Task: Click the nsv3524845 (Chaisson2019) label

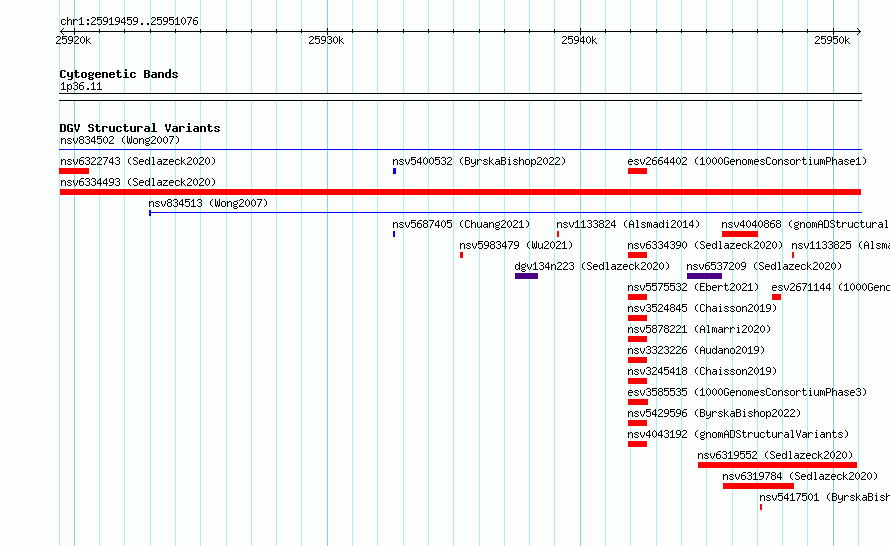Action: click(702, 308)
